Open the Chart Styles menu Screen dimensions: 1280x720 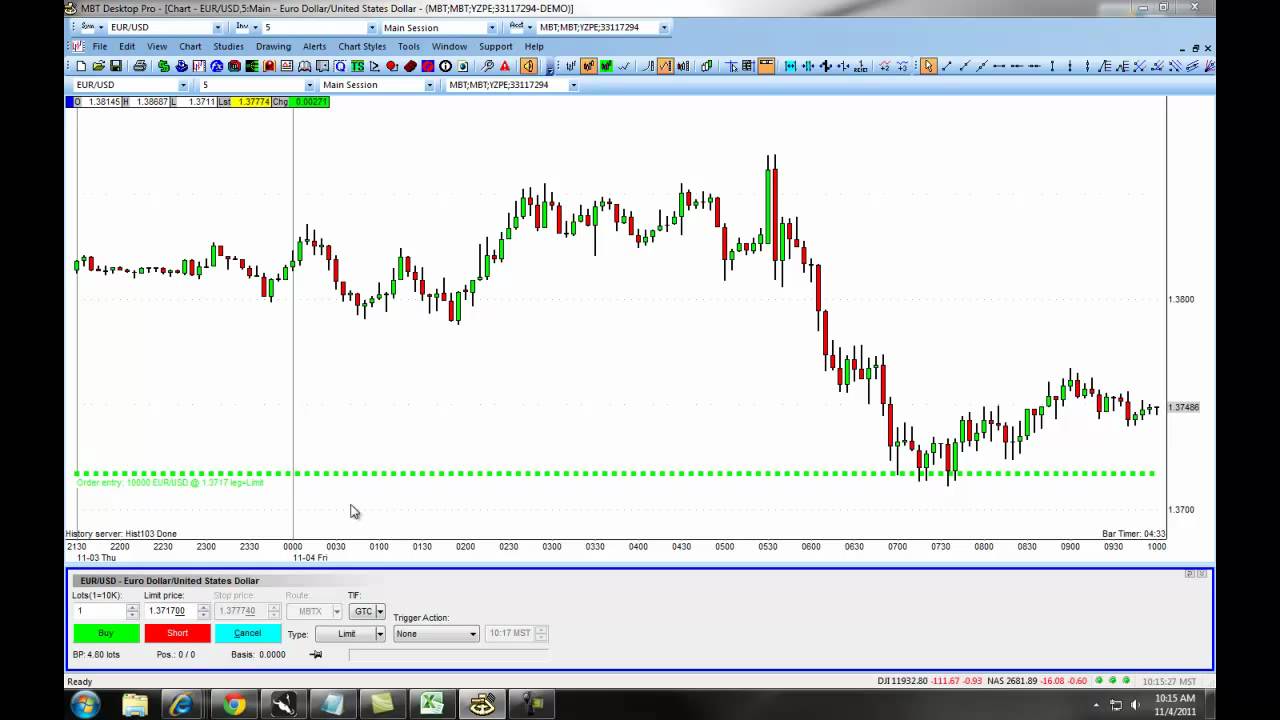point(362,46)
